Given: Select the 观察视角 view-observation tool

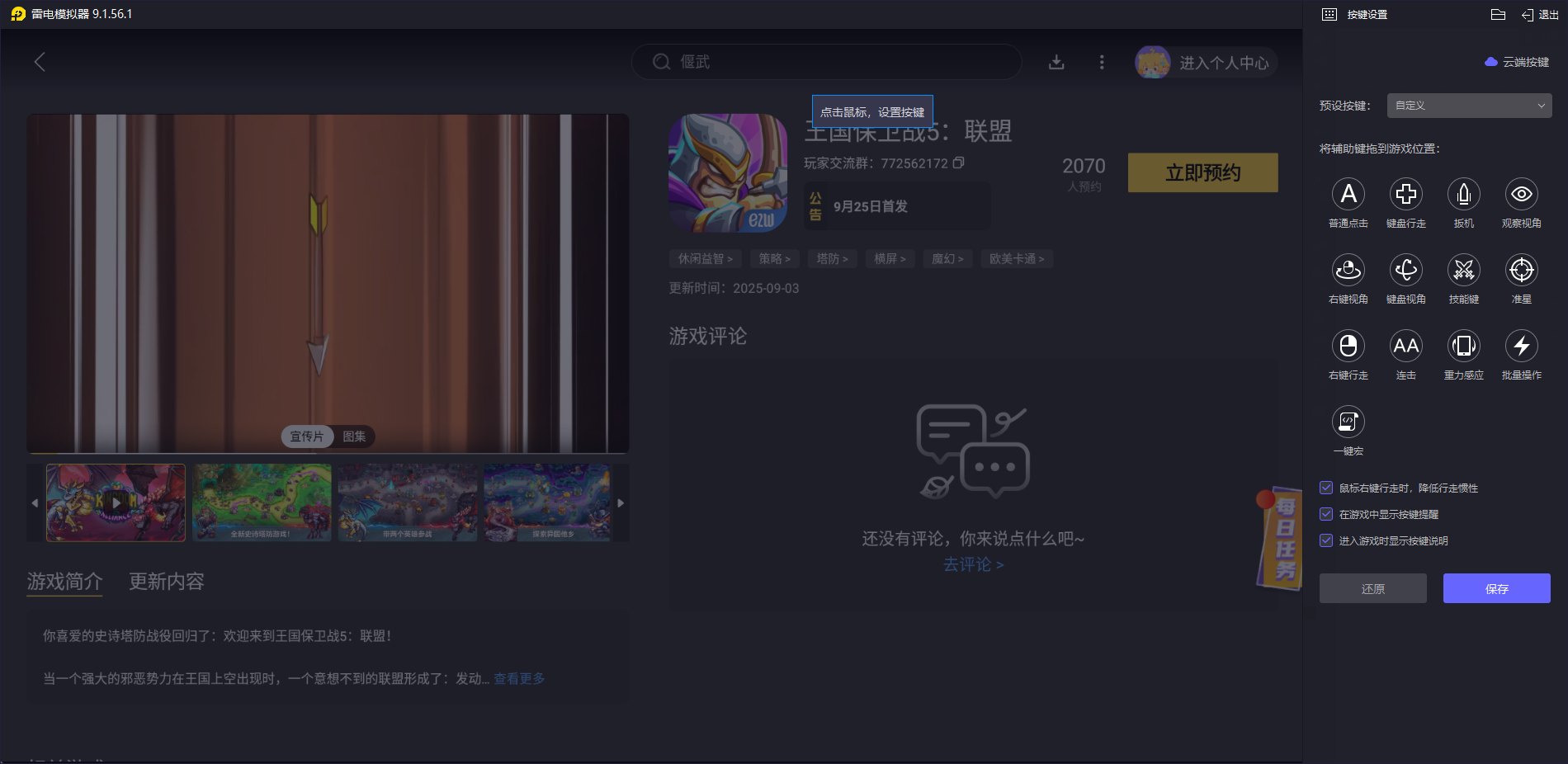Looking at the screenshot, I should coord(1521,195).
